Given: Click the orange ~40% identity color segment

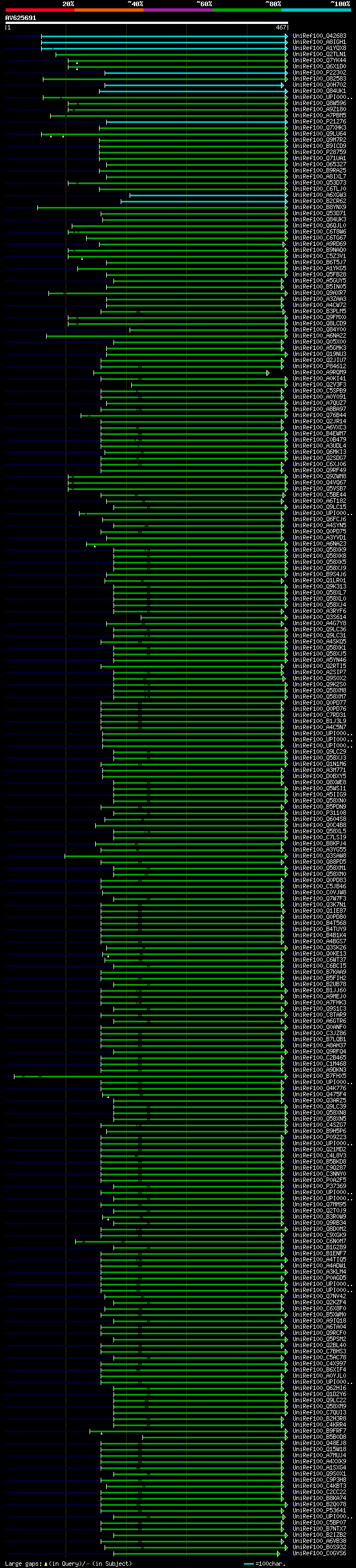Looking at the screenshot, I should [109, 10].
